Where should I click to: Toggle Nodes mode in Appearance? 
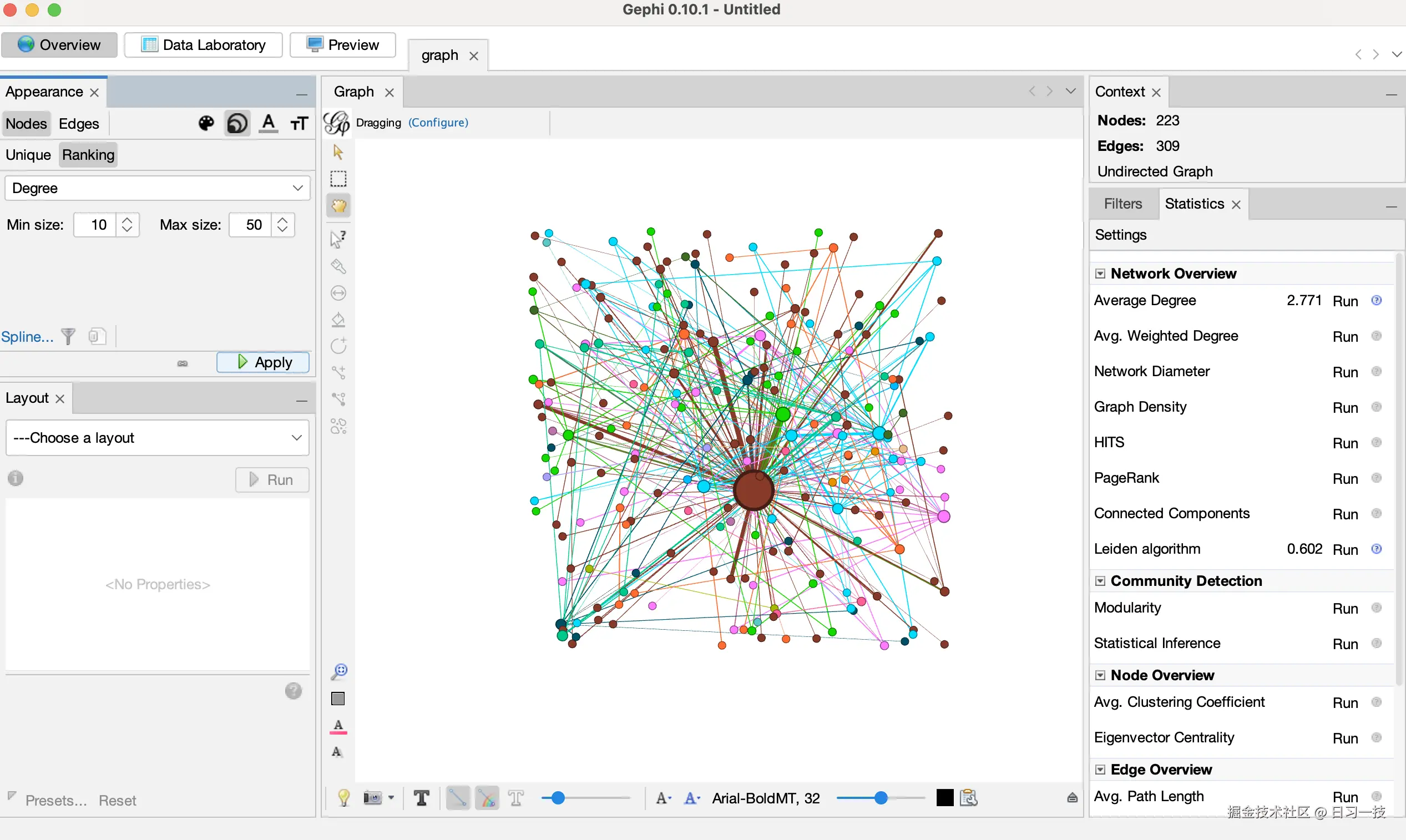tap(26, 123)
